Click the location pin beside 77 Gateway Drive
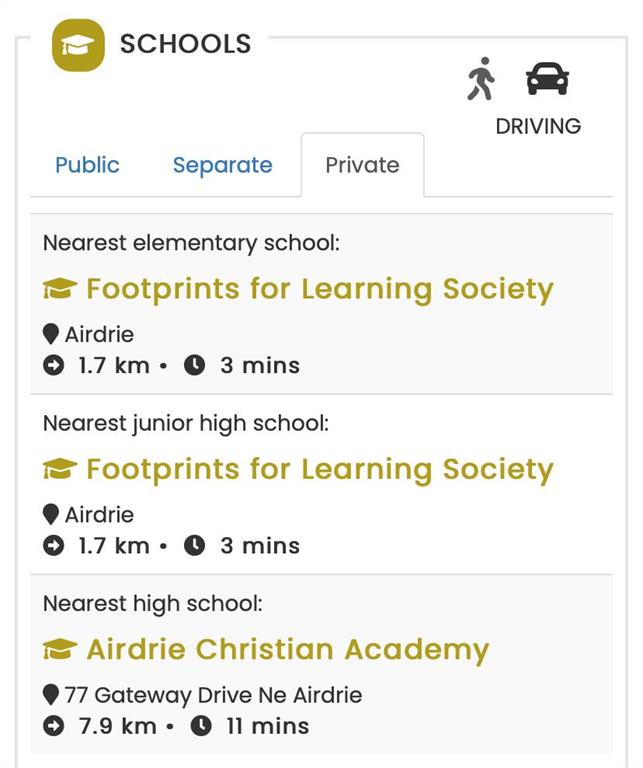This screenshot has width=643, height=768. tap(51, 694)
